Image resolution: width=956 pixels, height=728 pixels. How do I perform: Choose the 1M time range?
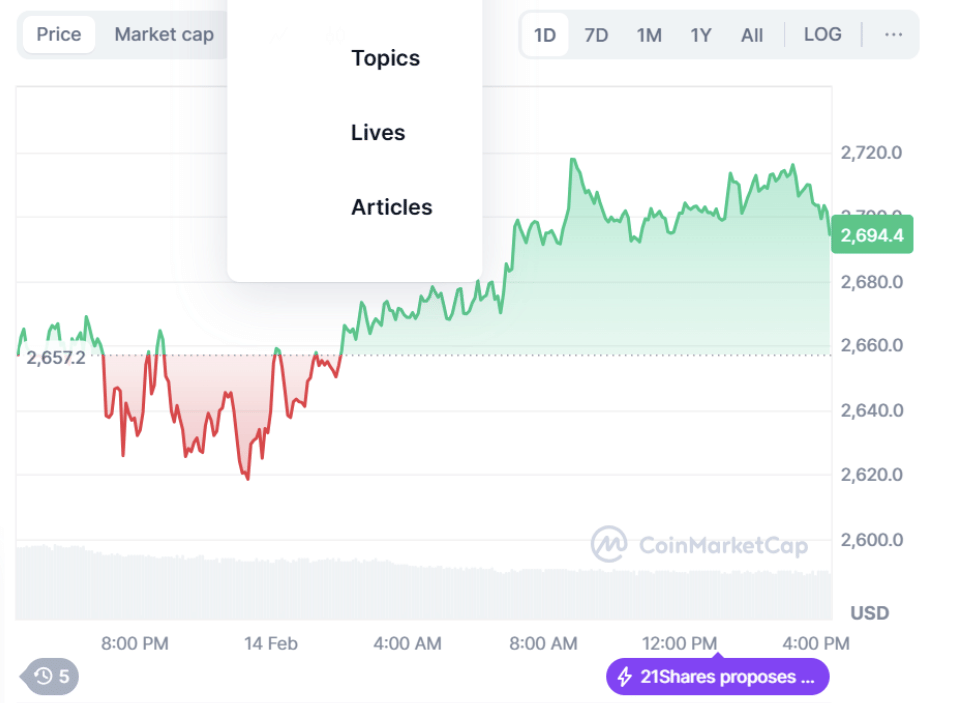[649, 35]
